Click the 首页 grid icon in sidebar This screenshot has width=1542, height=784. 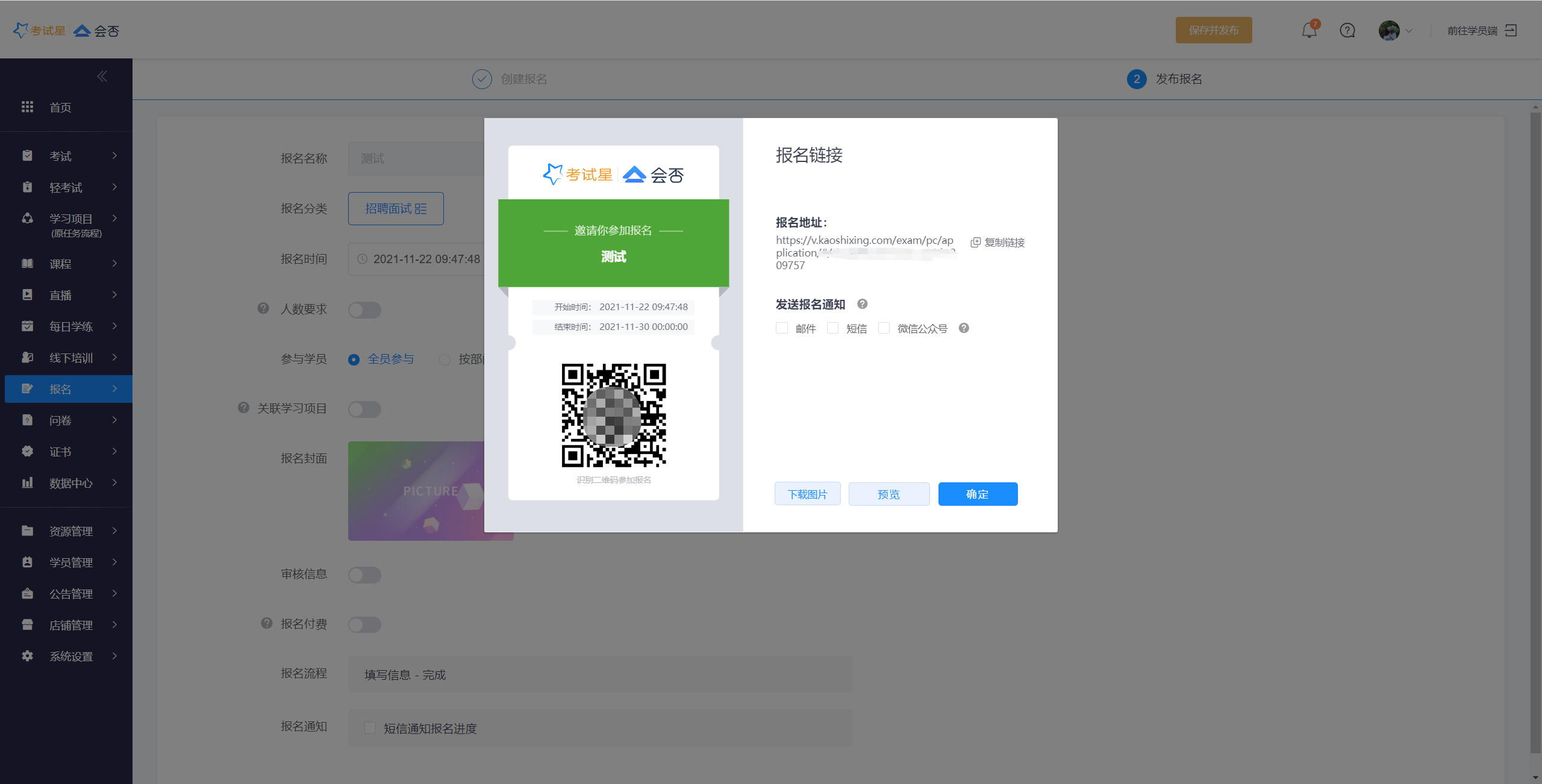tap(27, 107)
